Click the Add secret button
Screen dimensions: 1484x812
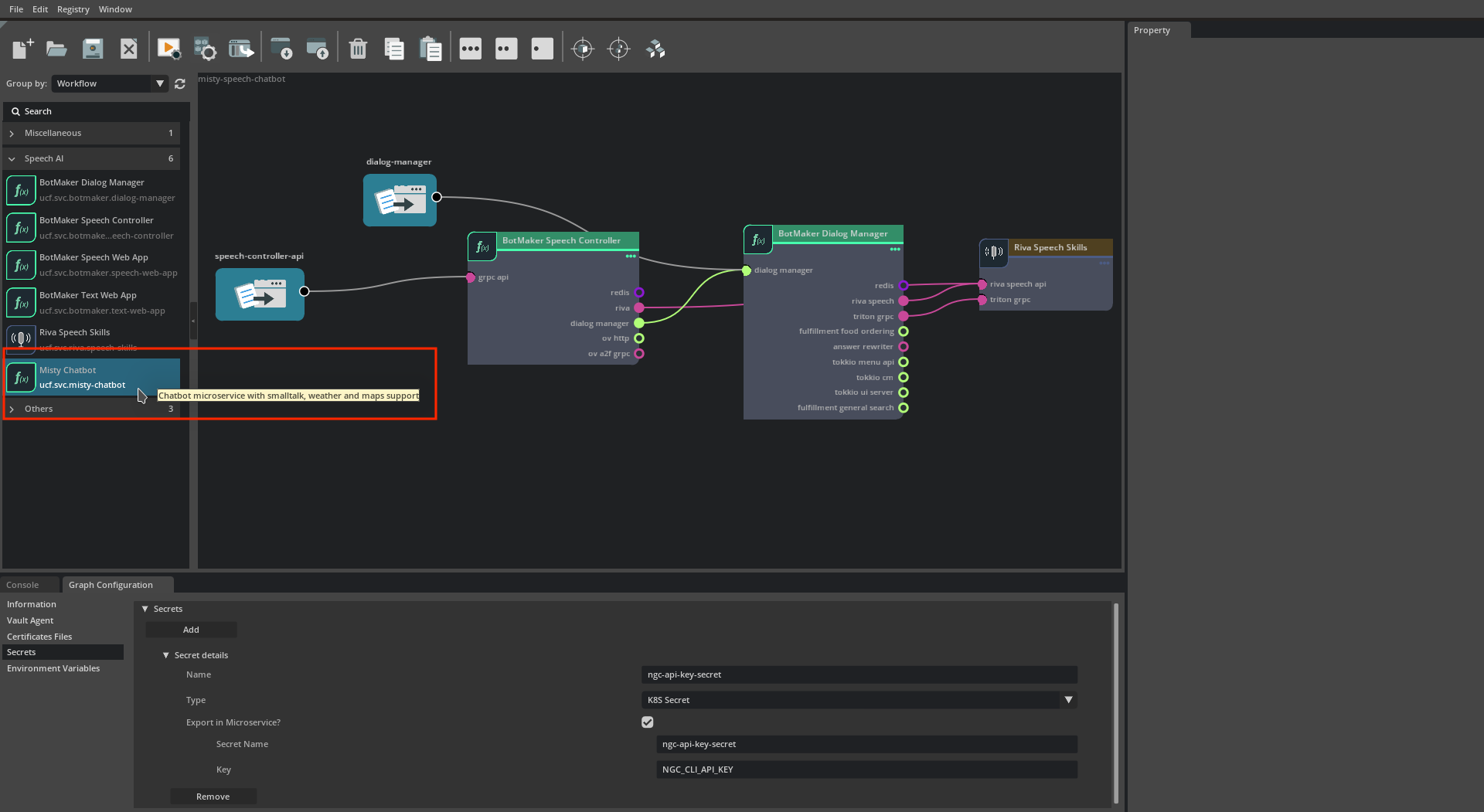(x=191, y=630)
